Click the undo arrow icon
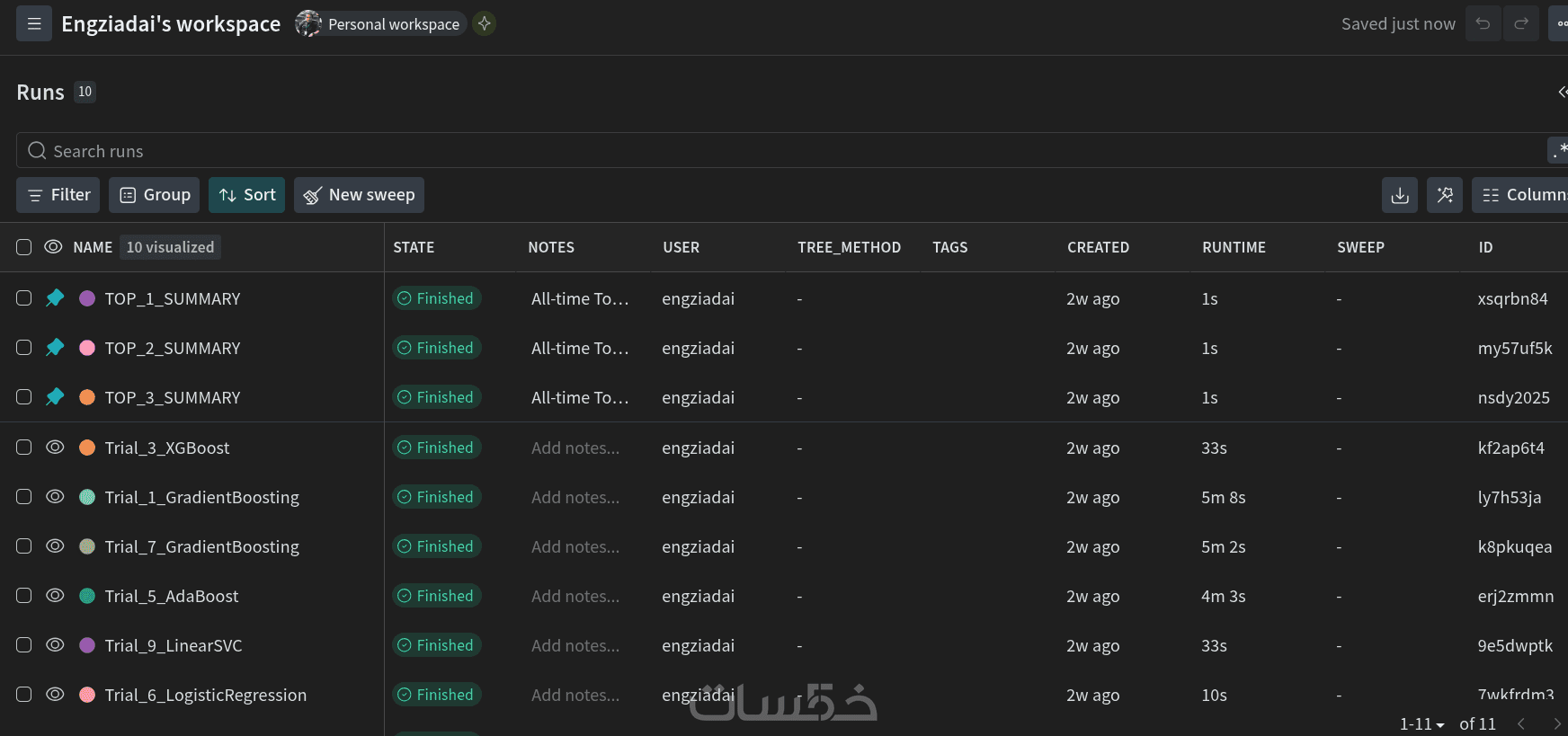1568x736 pixels. (x=1483, y=24)
